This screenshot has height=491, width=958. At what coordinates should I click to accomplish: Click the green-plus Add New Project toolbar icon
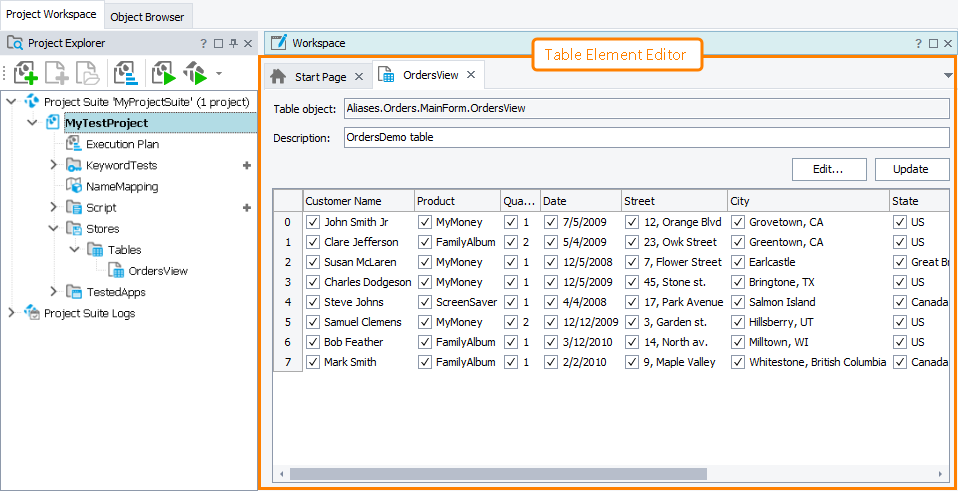[x=25, y=73]
